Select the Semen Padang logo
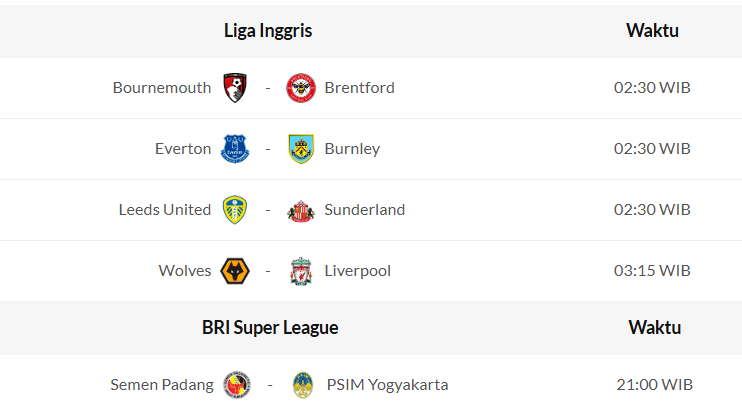The height and width of the screenshot is (411, 742). coord(237,385)
